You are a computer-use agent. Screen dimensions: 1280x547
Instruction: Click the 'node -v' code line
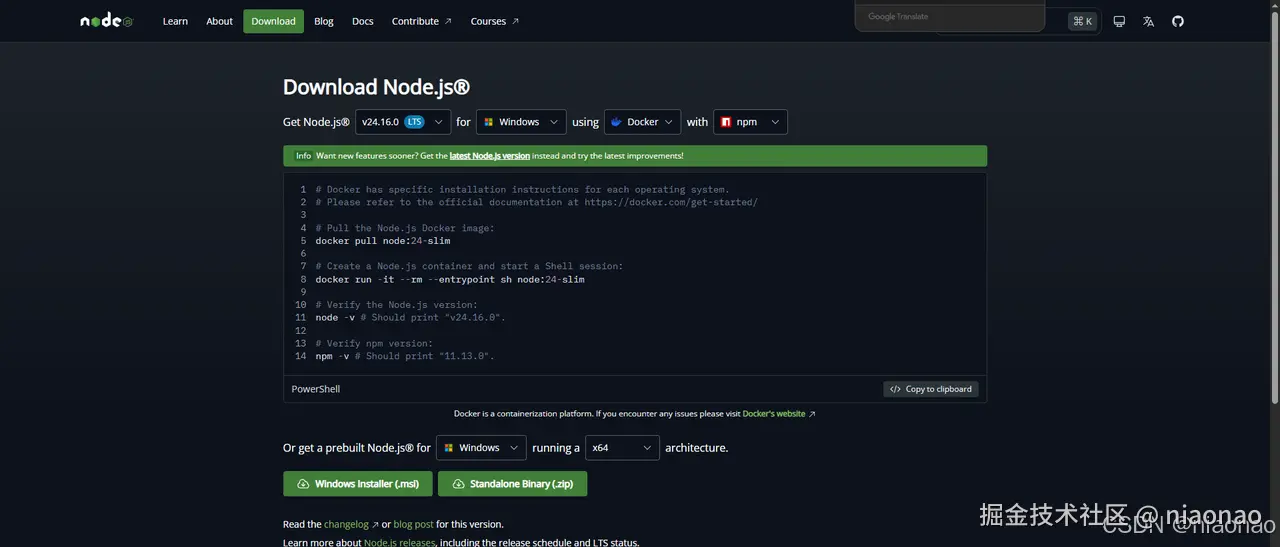click(410, 318)
